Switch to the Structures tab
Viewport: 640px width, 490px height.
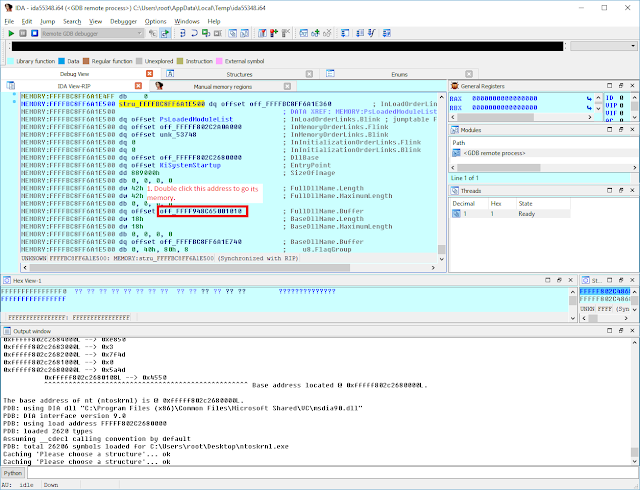point(239,74)
